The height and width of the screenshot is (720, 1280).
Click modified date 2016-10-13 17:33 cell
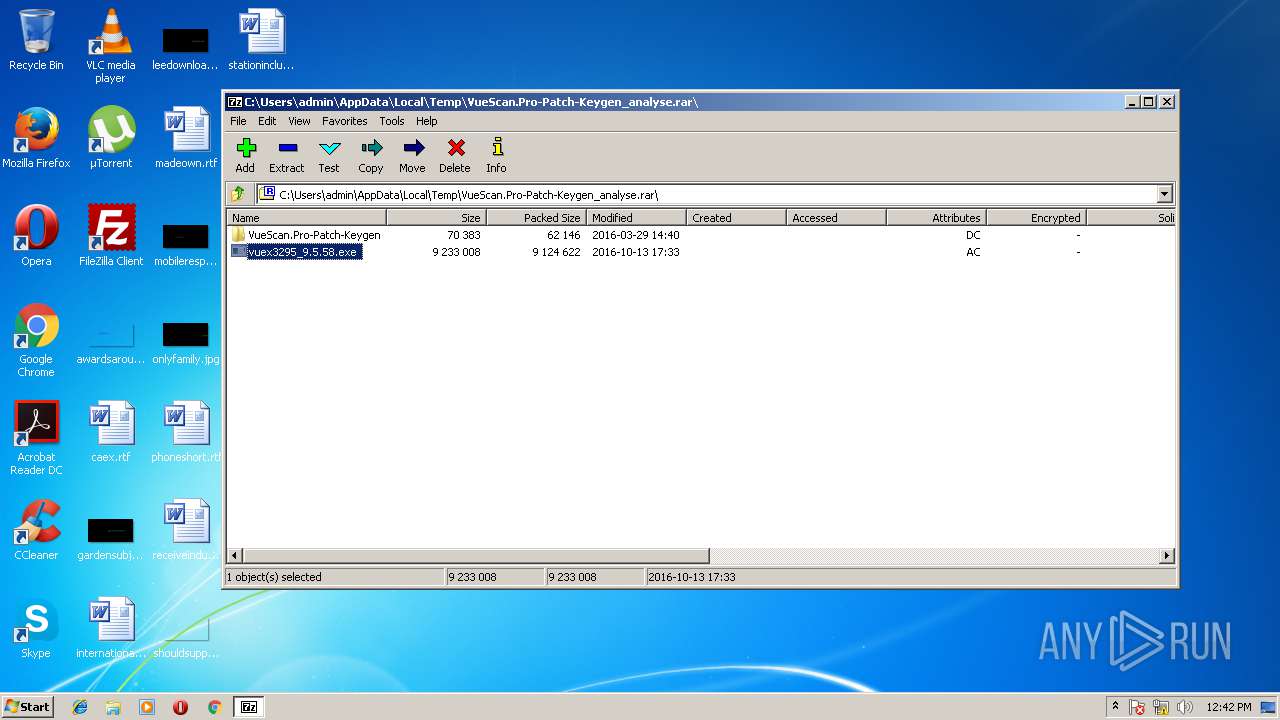point(635,252)
